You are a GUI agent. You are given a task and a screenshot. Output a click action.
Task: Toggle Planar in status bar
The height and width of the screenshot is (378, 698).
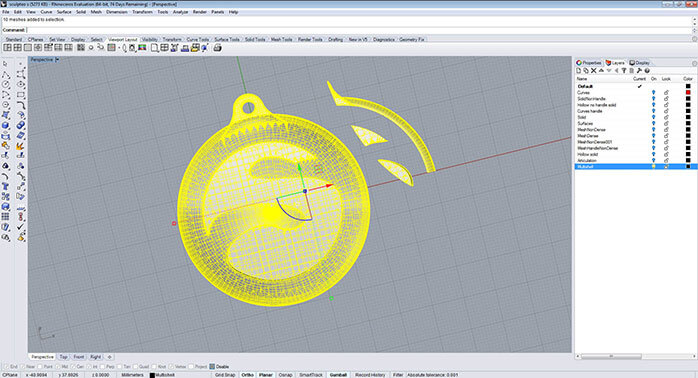[x=266, y=375]
